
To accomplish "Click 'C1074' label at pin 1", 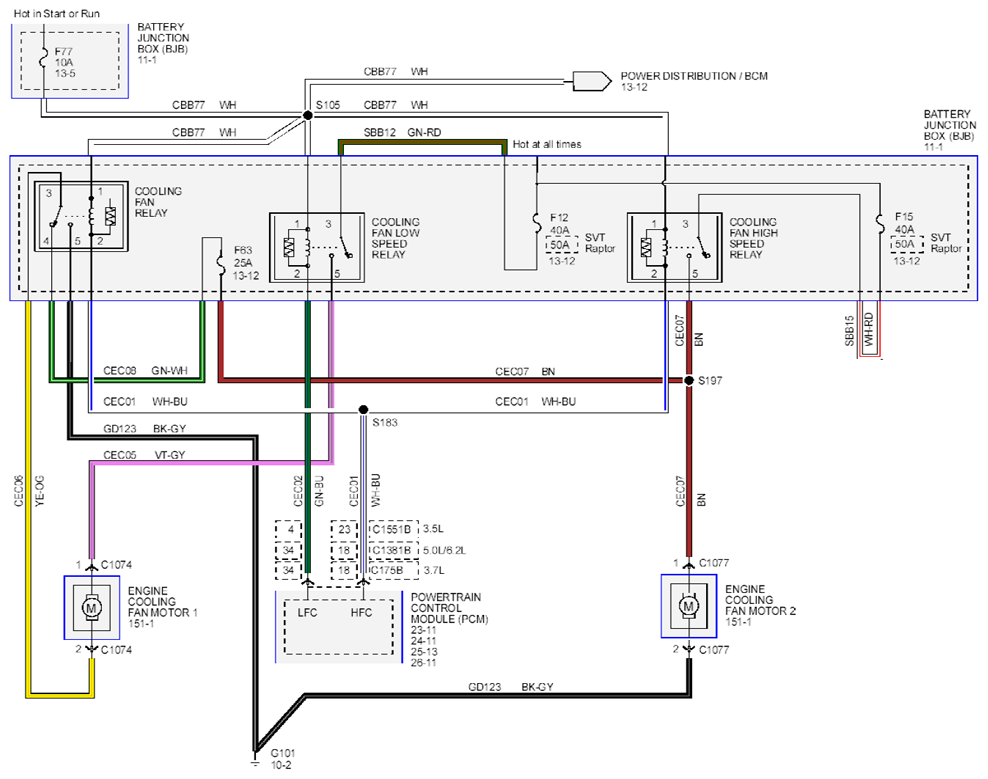I will point(117,565).
